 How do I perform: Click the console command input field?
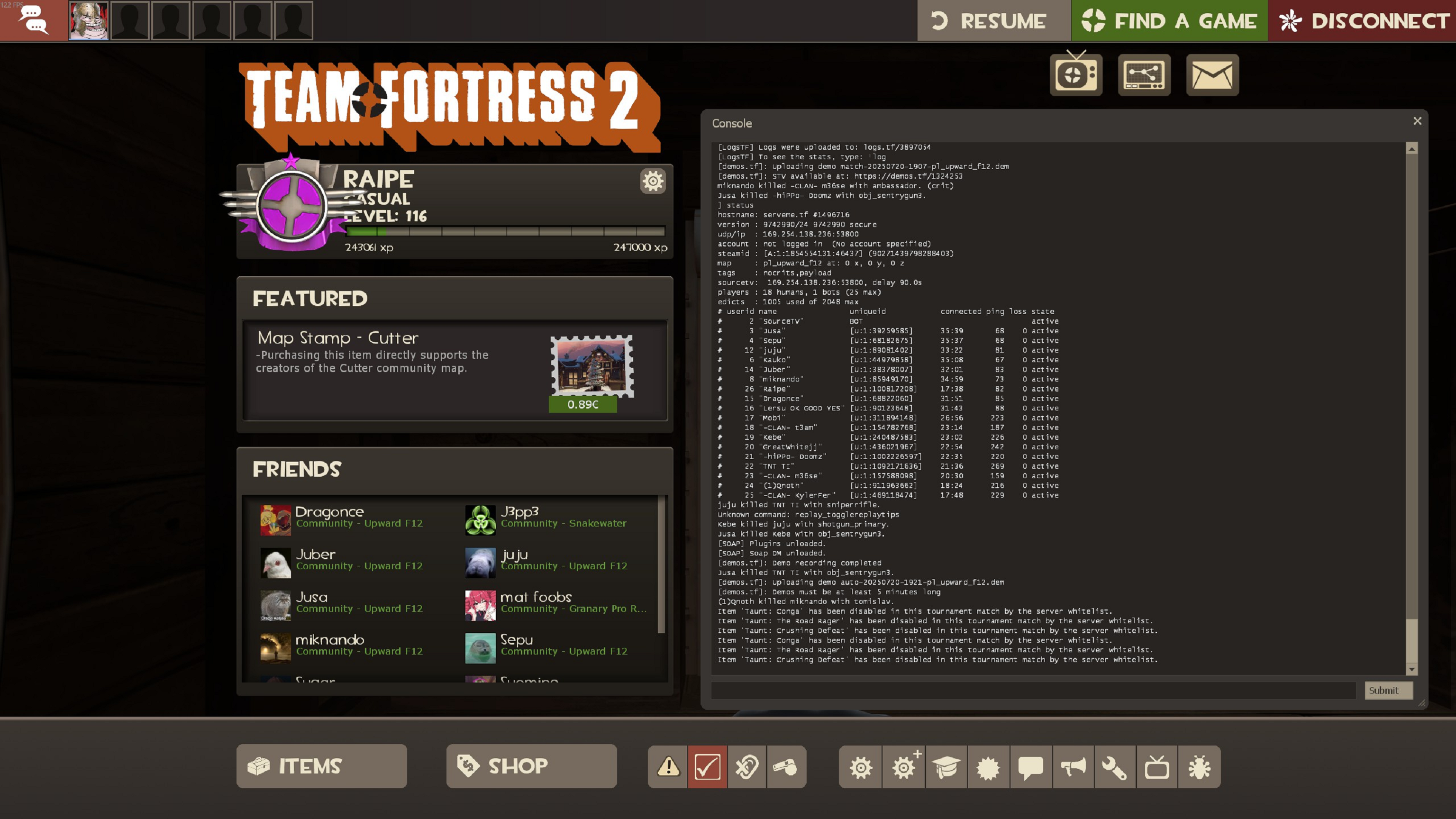[x=1033, y=690]
